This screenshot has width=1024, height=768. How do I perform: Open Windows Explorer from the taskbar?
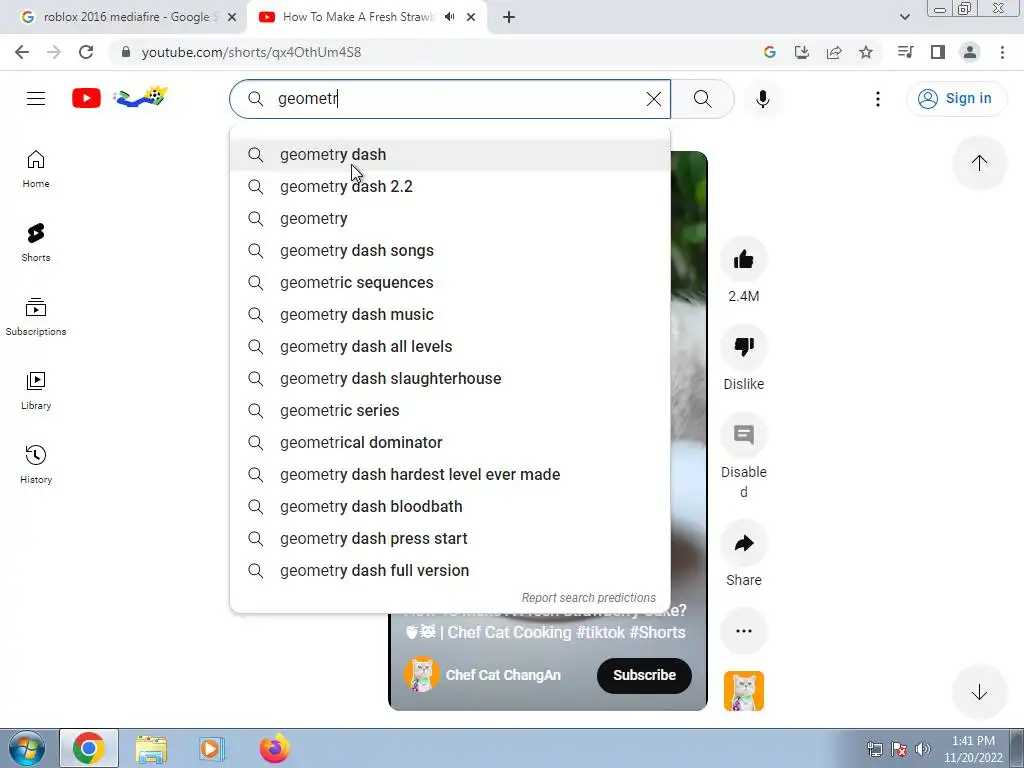coord(151,748)
